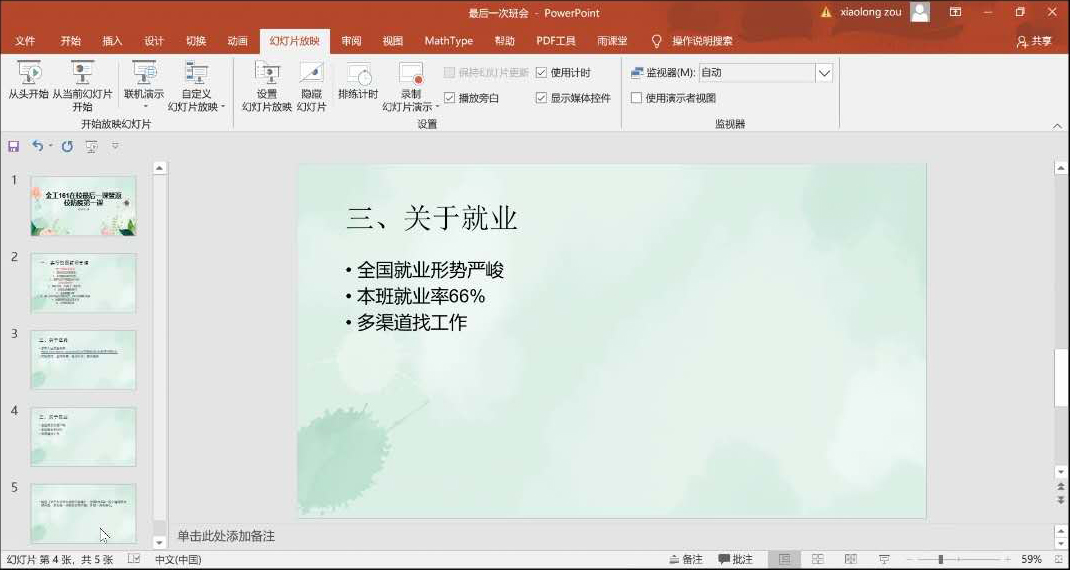Viewport: 1070px width, 570px height.
Task: Click the Share (共享) button
Action: click(x=1034, y=41)
